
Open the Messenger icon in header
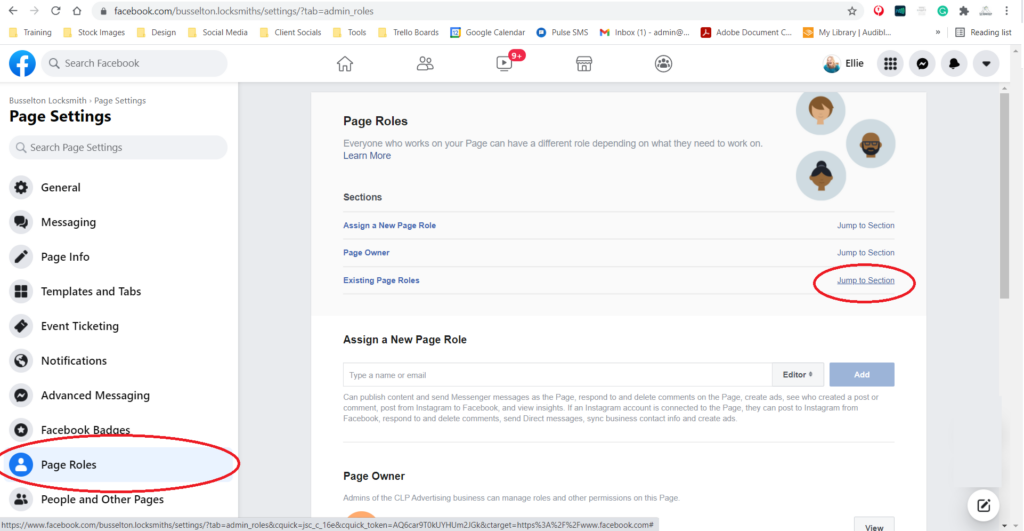pyautogui.click(x=922, y=63)
